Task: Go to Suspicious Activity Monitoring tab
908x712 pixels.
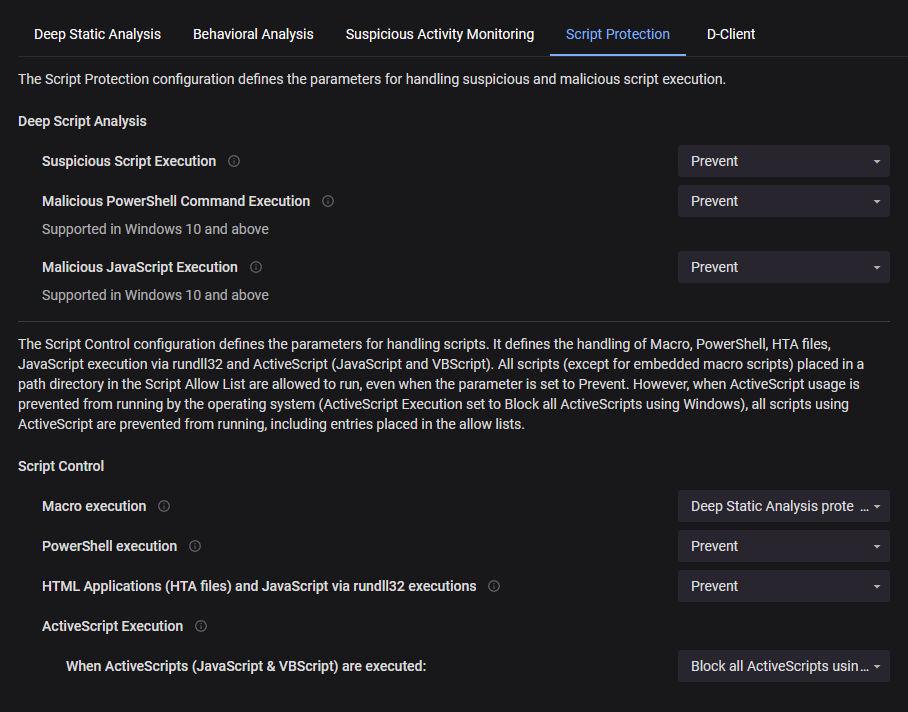Action: [440, 34]
